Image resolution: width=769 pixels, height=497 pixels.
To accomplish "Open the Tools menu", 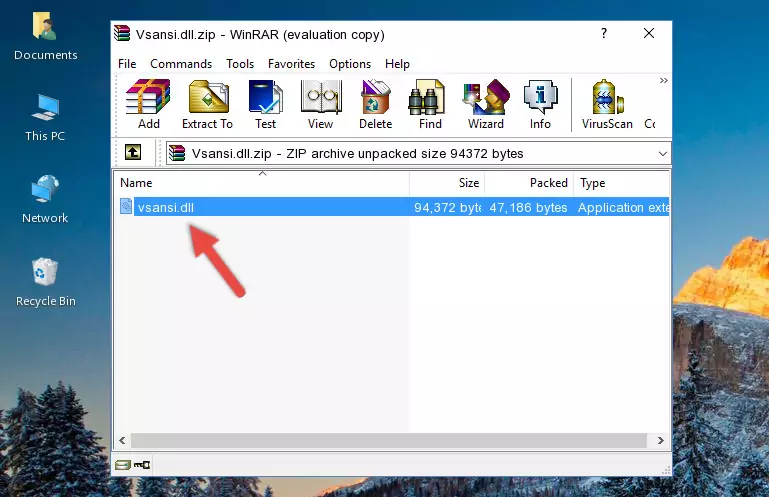I will tap(240, 64).
